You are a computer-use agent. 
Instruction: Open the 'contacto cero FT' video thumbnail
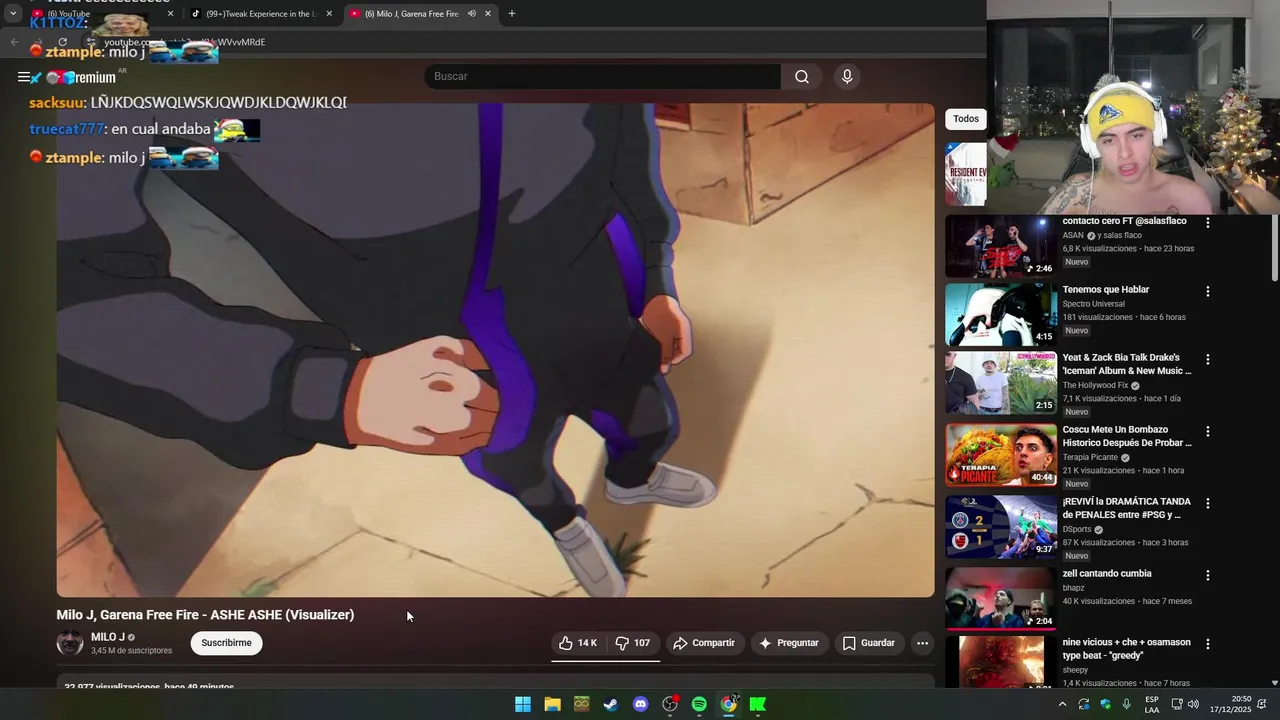coord(1001,246)
